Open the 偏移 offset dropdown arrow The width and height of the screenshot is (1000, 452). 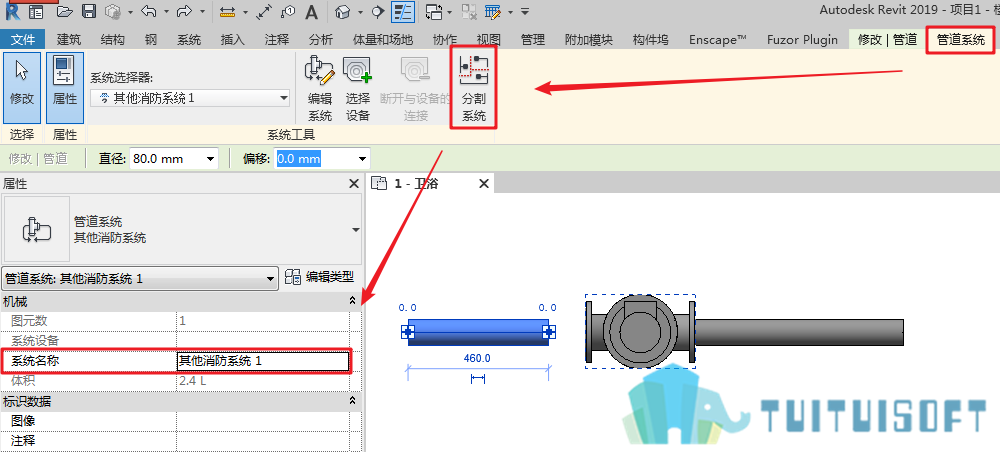(362, 159)
